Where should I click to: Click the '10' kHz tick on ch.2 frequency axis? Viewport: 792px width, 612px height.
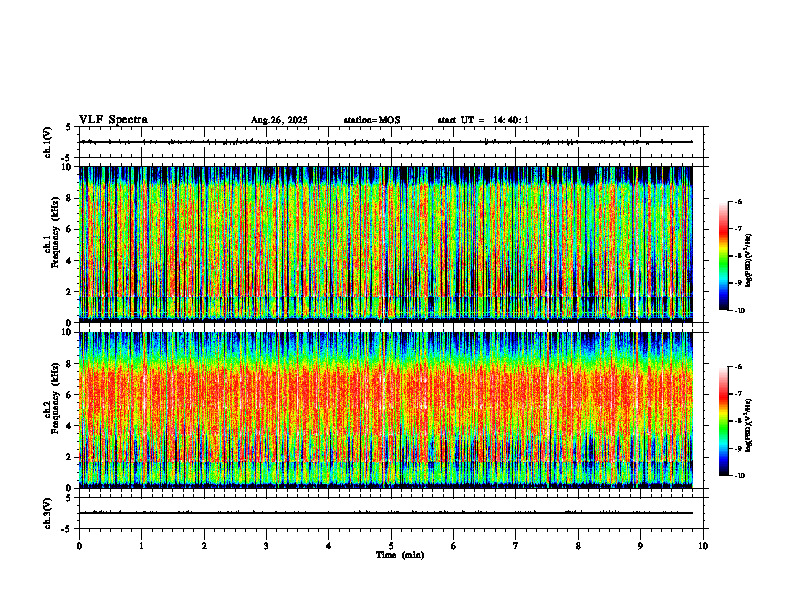pyautogui.click(x=68, y=332)
